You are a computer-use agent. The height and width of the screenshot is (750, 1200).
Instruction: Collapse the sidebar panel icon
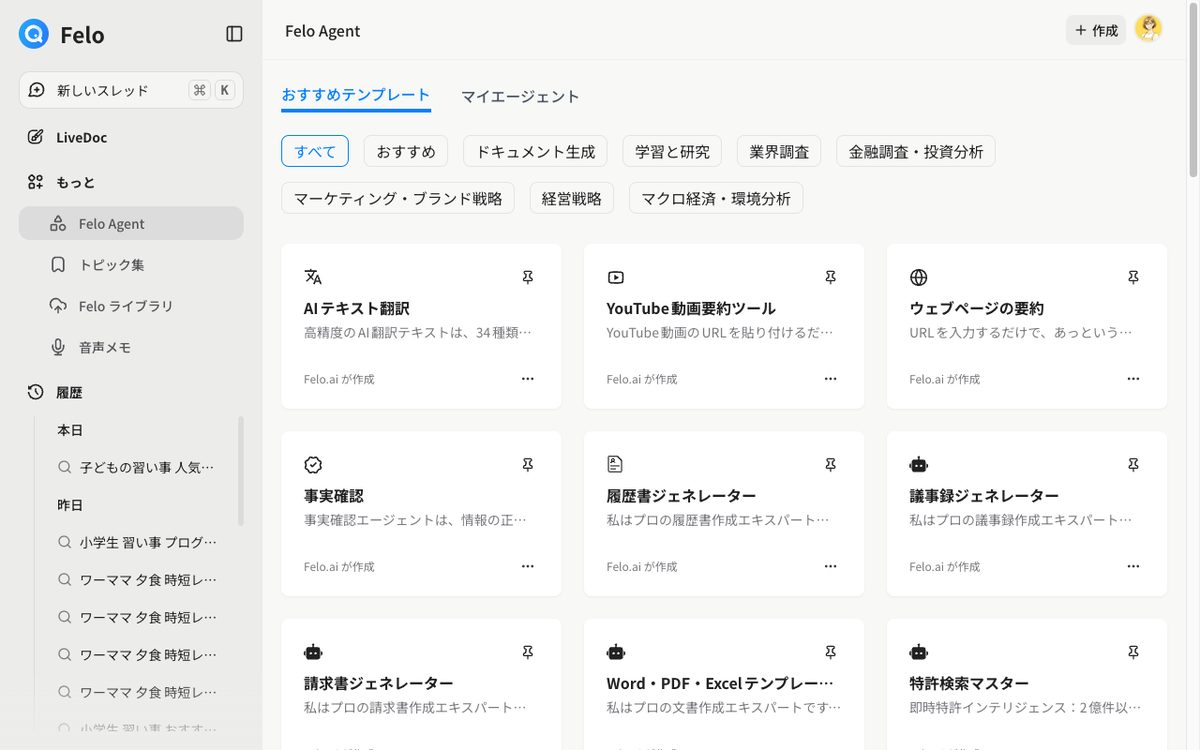click(234, 34)
